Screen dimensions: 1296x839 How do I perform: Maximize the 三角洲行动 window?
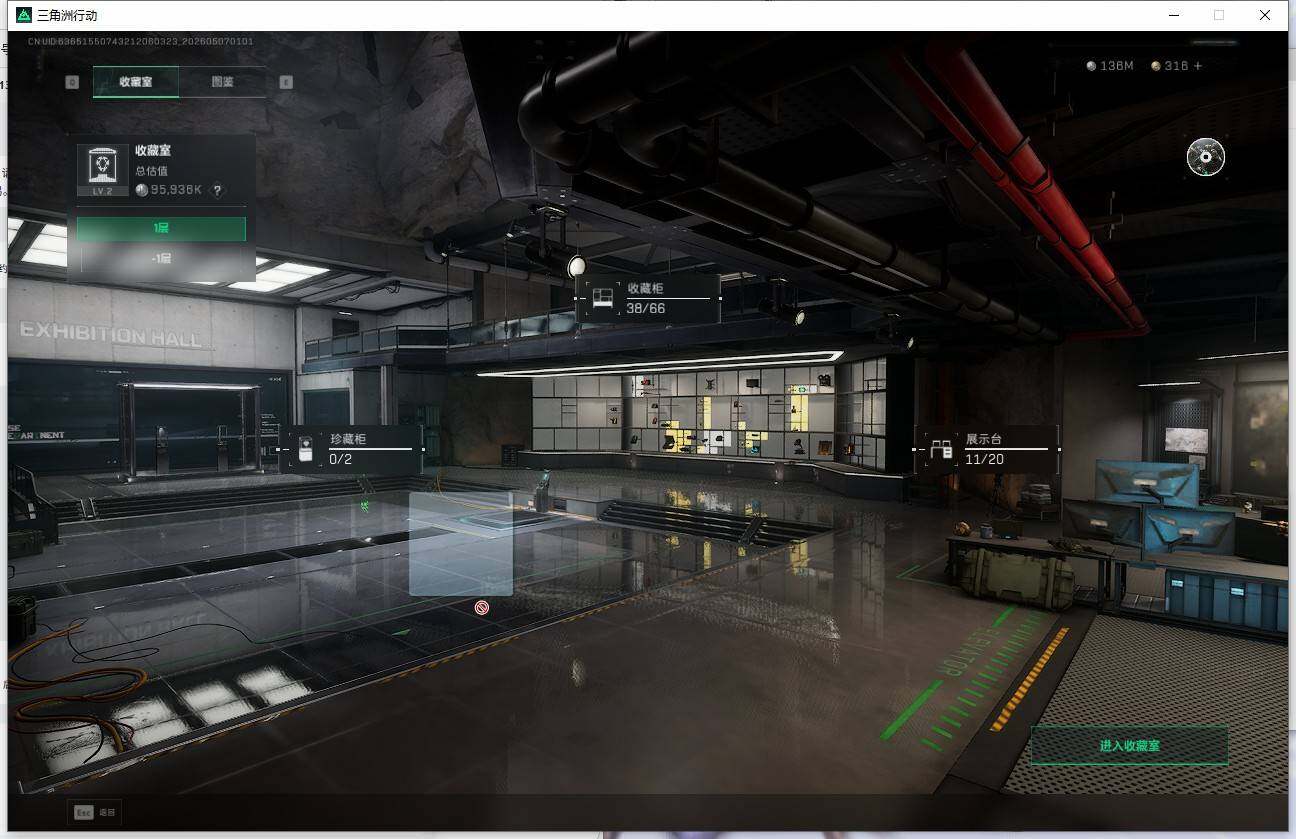coord(1219,15)
